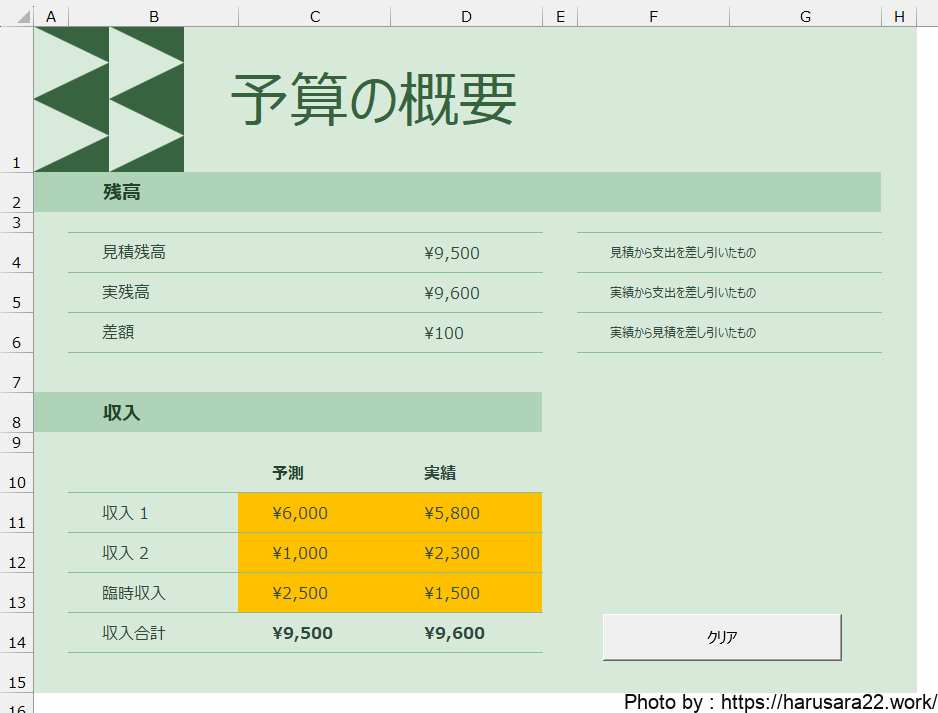Select column D header
Viewport: 938px width, 713px height.
pyautogui.click(x=465, y=15)
